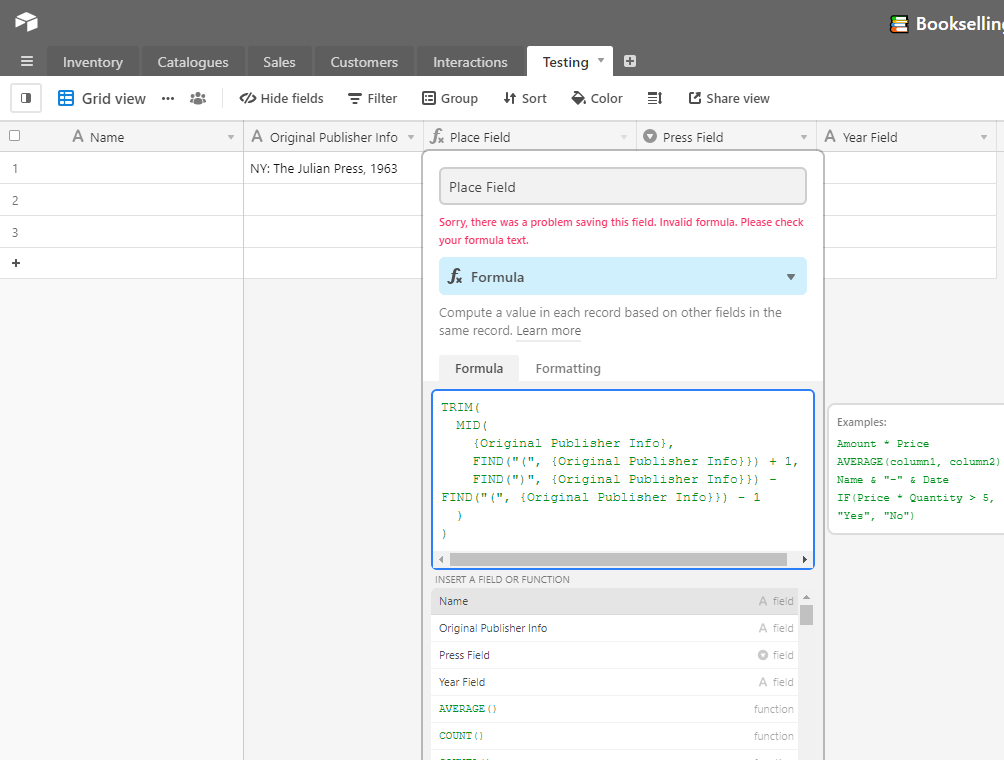Expand Press Field column dropdown
Image resolution: width=1004 pixels, height=760 pixels.
pos(804,138)
